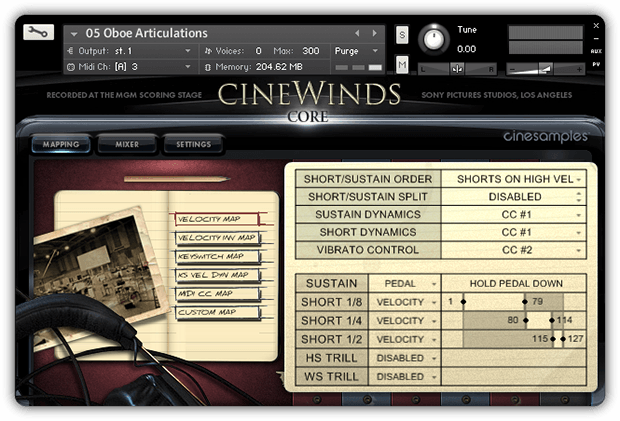
Task: Toggle the AUX sends panel
Action: [x=596, y=51]
